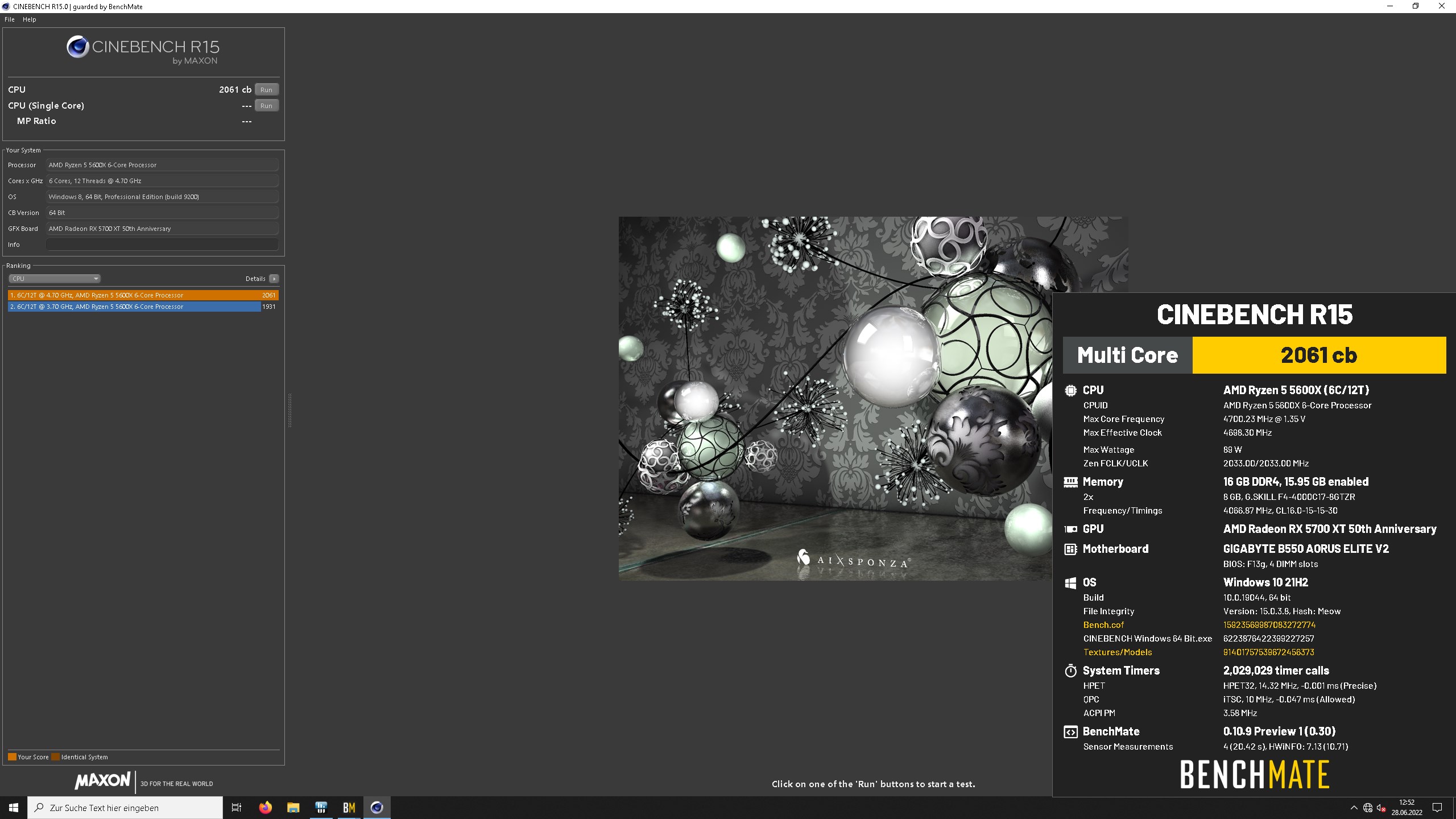Click the System Timers stopwatch icon
Image resolution: width=1456 pixels, height=819 pixels.
tap(1070, 671)
